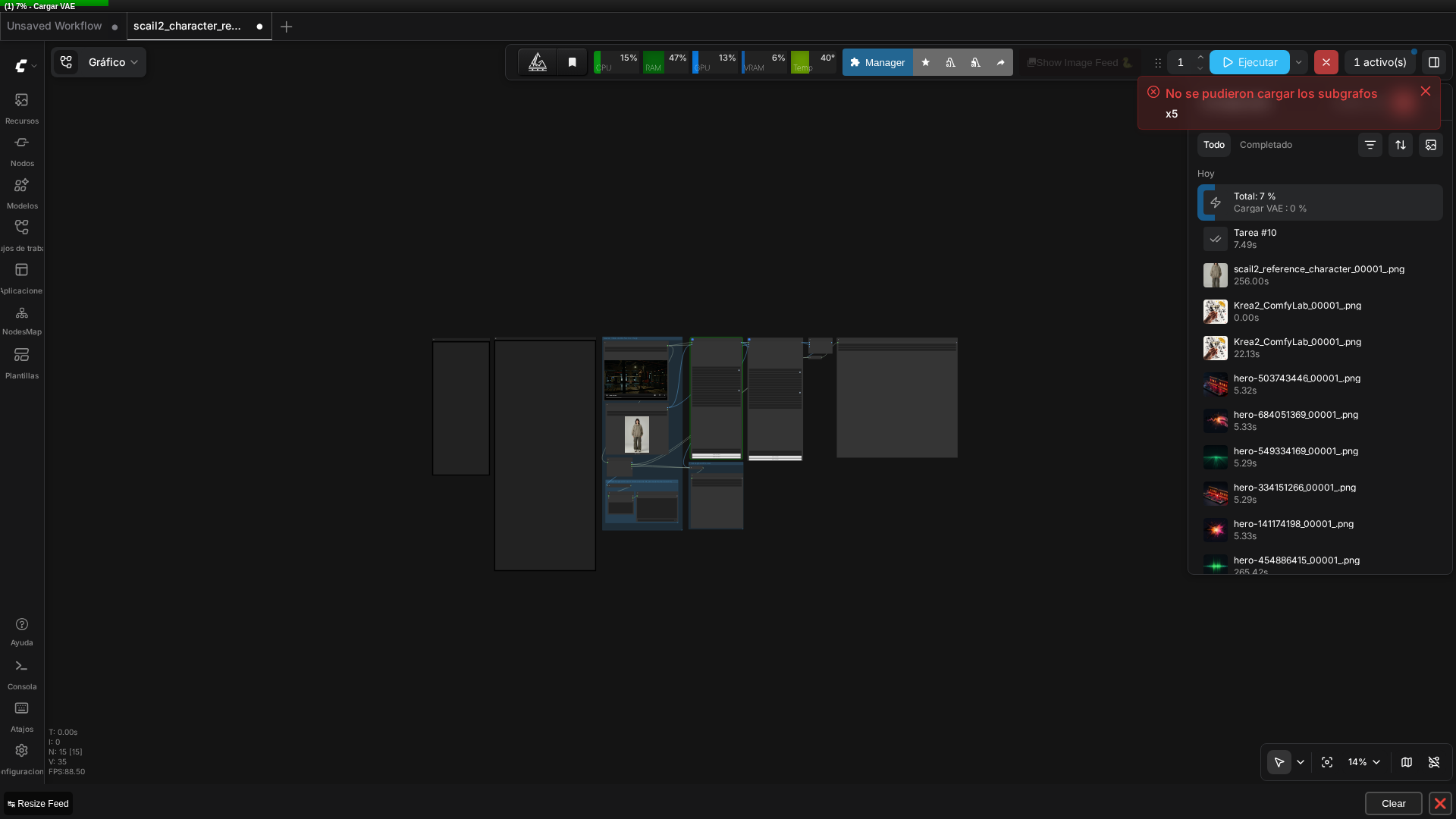Click the second llama icon before share arrow

(x=975, y=62)
